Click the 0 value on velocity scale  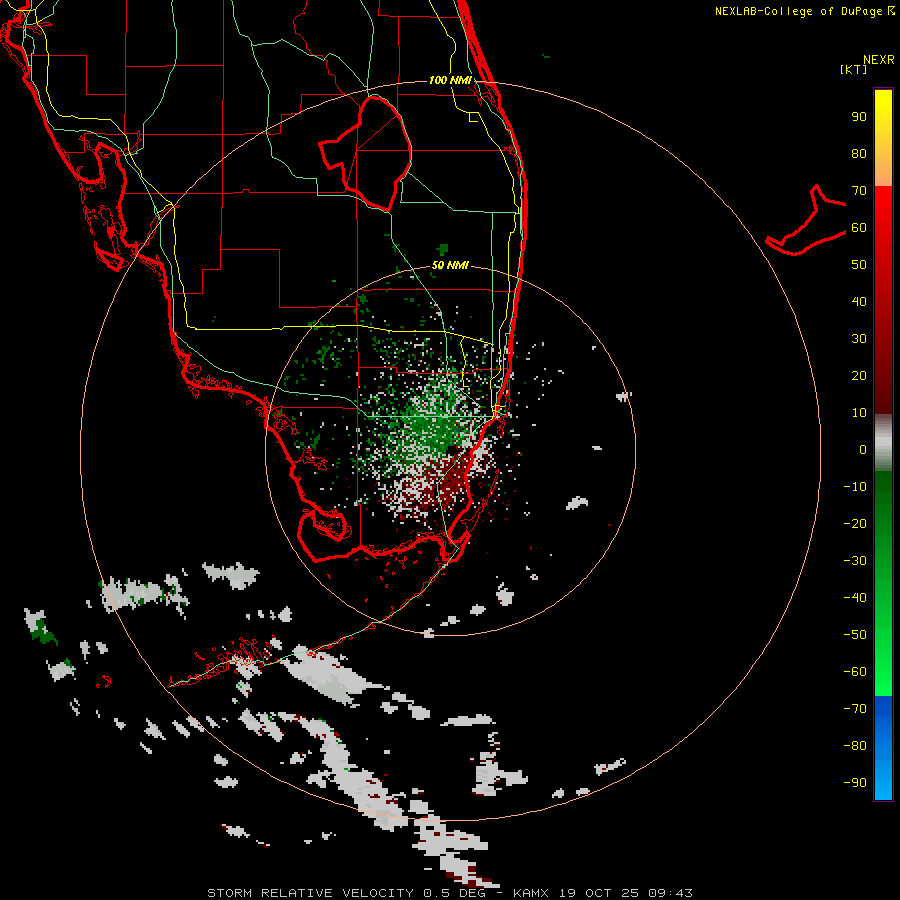click(x=863, y=449)
